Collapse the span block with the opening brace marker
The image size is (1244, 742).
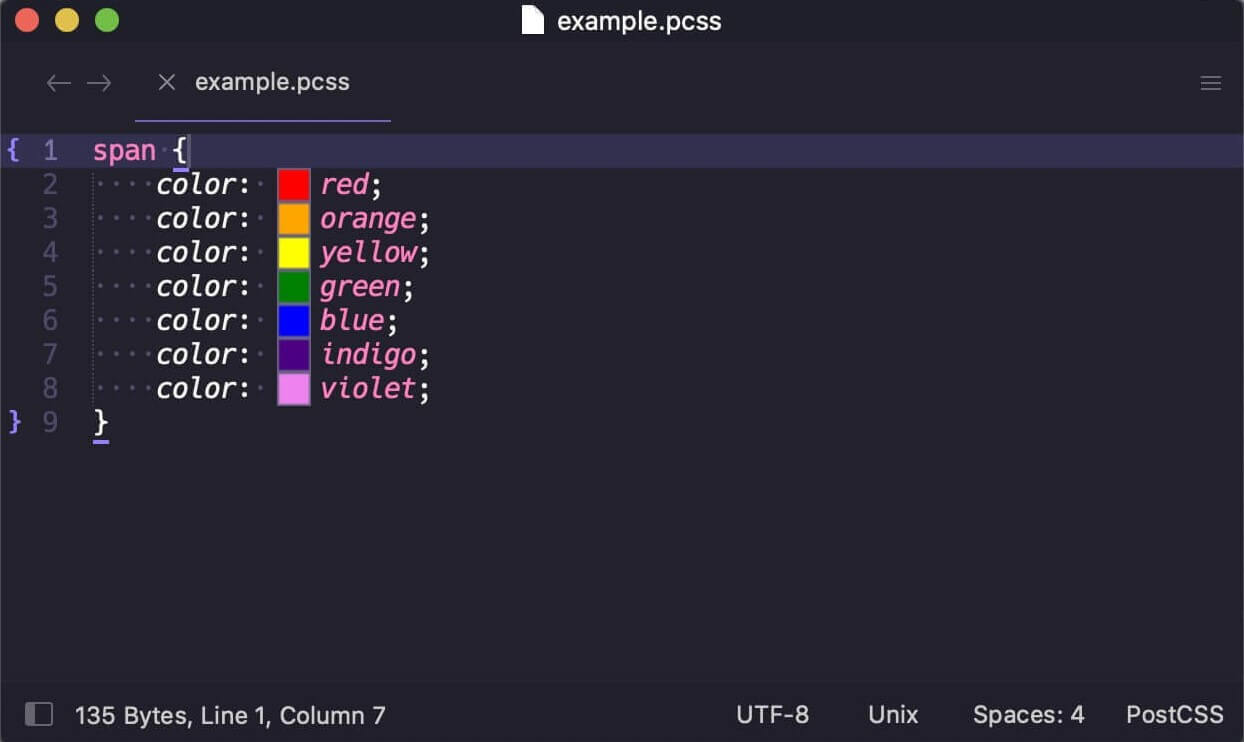[13, 149]
